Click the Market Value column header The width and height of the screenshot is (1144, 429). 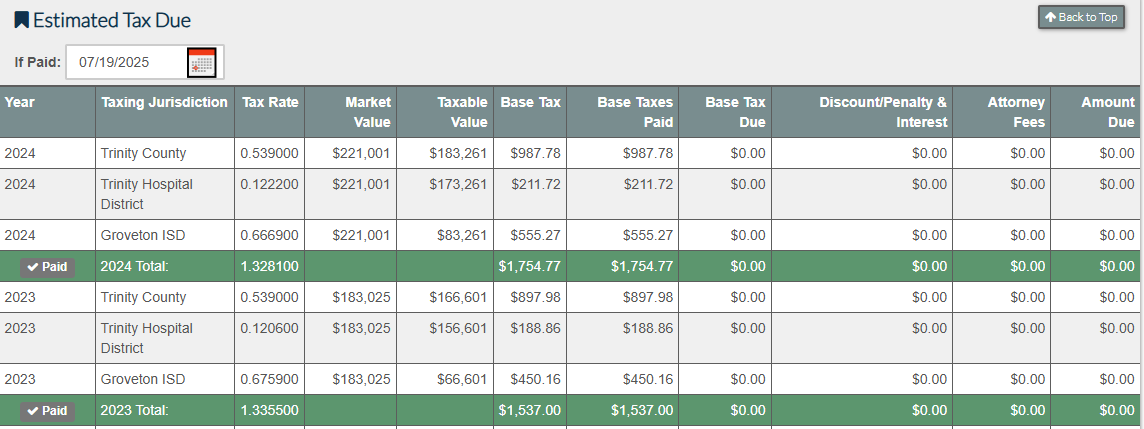[367, 112]
